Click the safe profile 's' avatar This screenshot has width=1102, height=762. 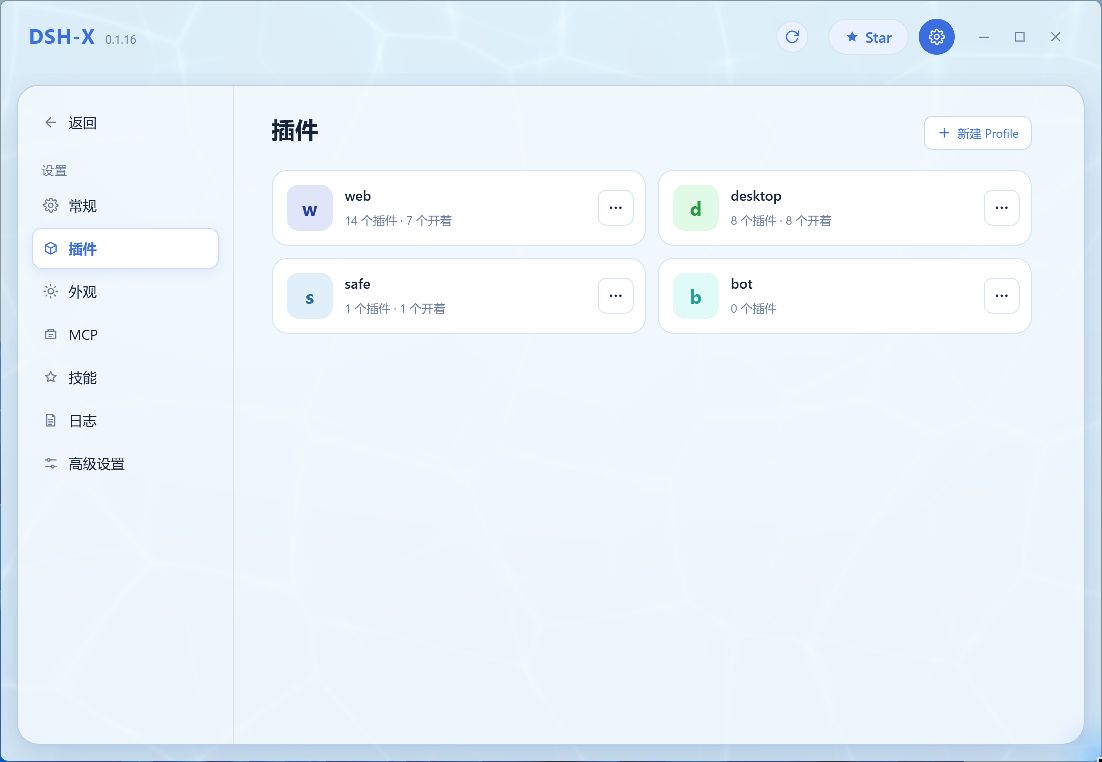point(309,296)
